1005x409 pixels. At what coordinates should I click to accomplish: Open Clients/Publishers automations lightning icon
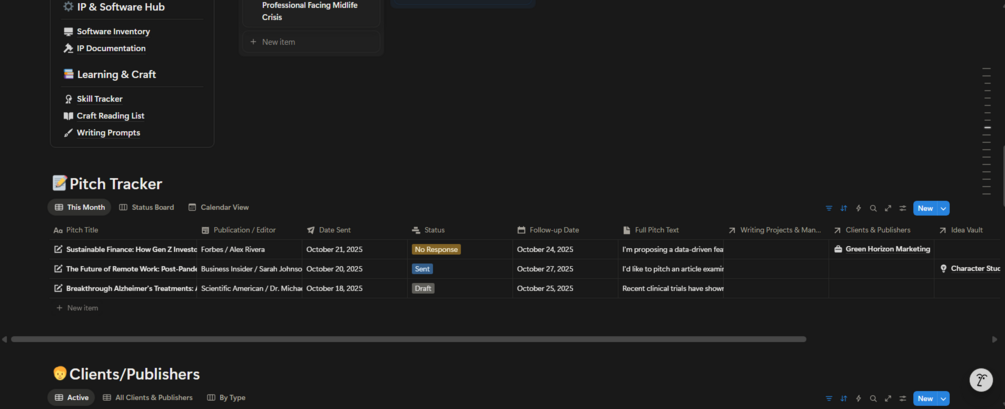(x=858, y=398)
